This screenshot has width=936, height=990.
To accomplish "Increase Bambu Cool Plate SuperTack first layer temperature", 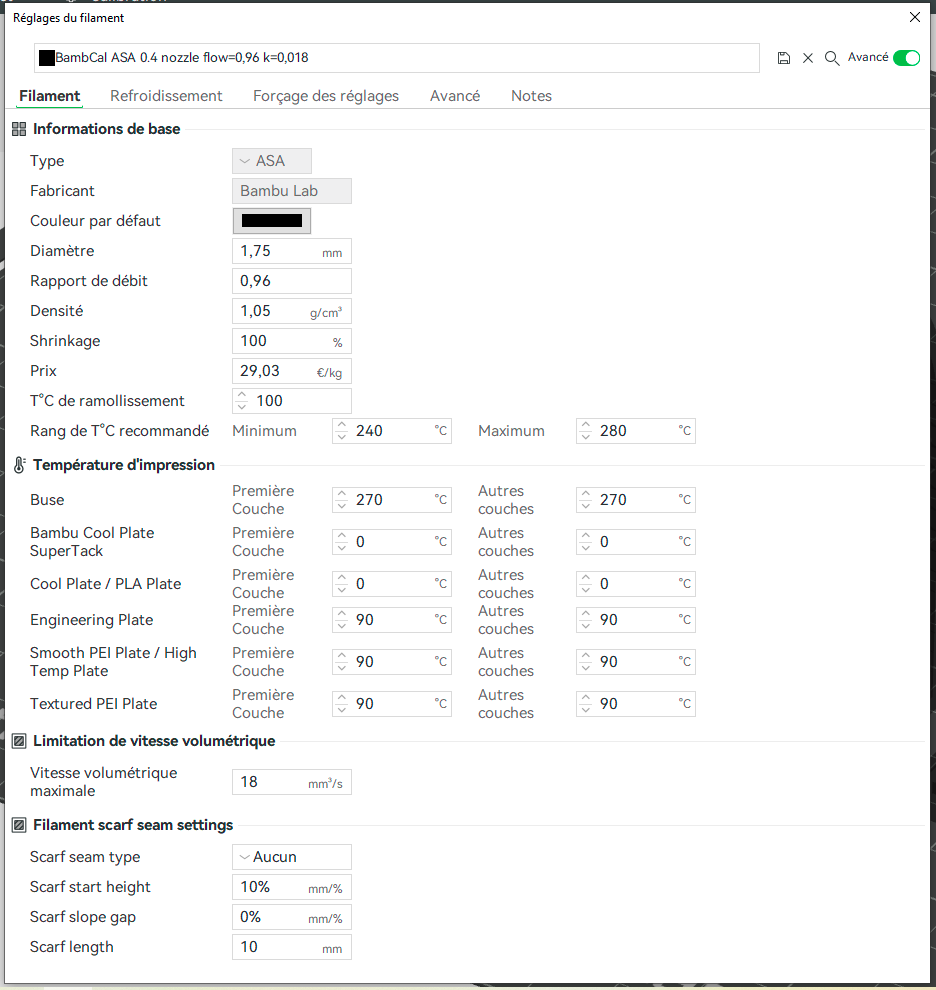I will click(x=342, y=536).
